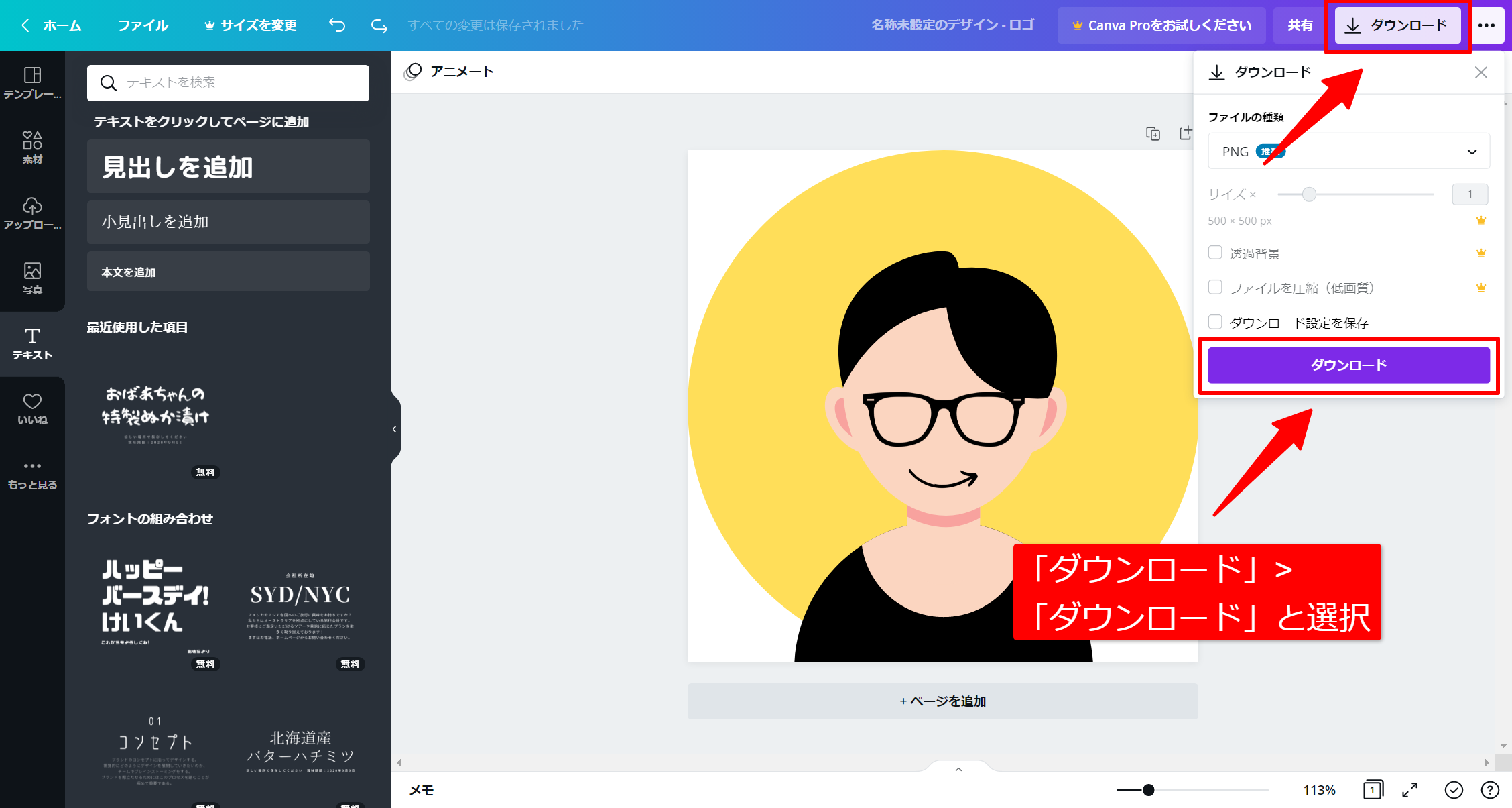Open the いいね likes sidebar tab
Screen dimensions: 1512x808
[32, 409]
